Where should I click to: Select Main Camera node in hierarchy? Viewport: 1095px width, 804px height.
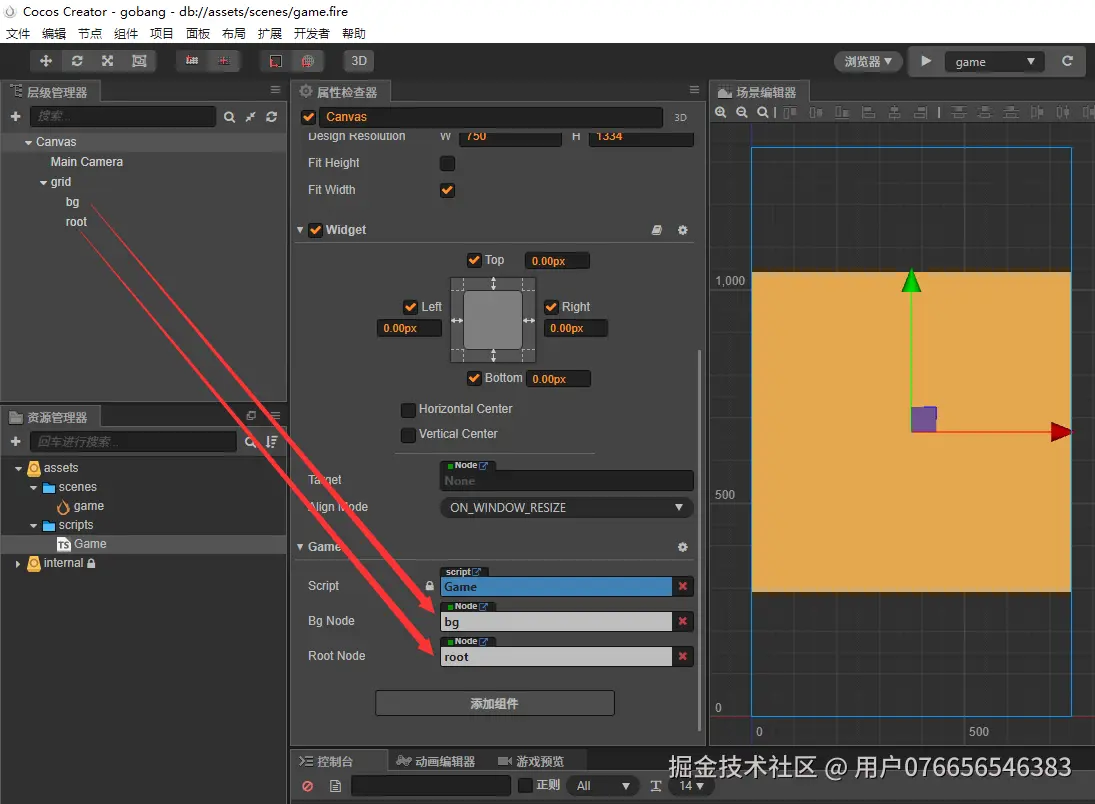[x=87, y=161]
